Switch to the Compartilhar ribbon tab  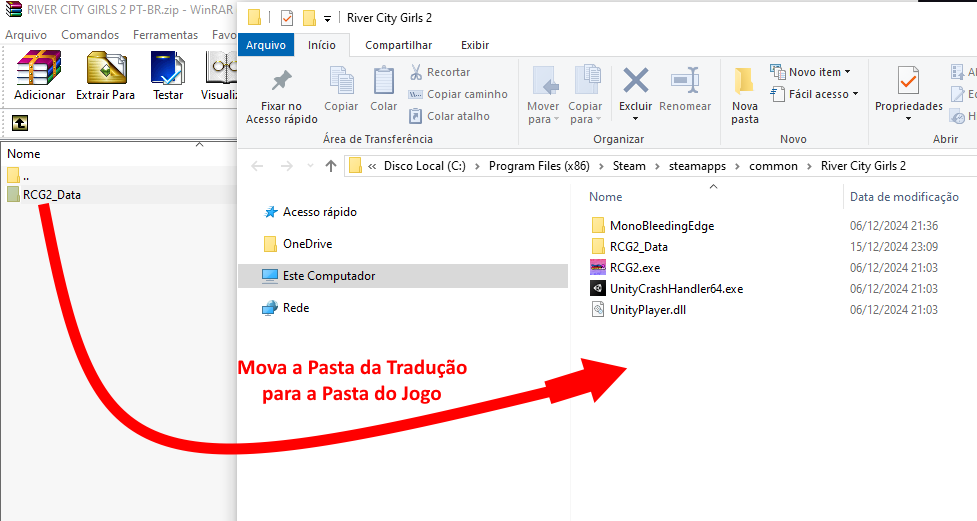tap(398, 45)
